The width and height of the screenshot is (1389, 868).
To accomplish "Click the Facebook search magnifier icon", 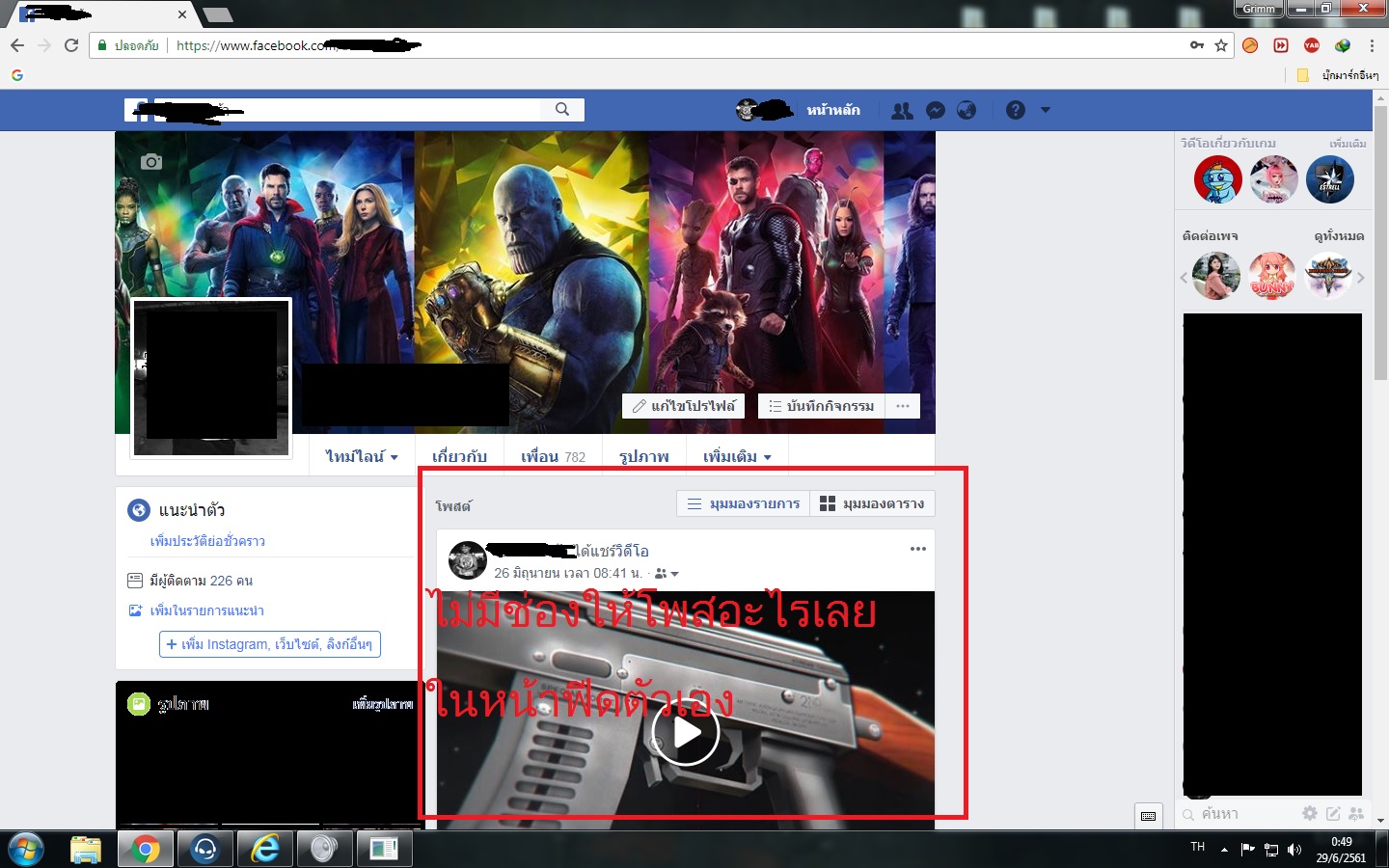I will pyautogui.click(x=562, y=110).
